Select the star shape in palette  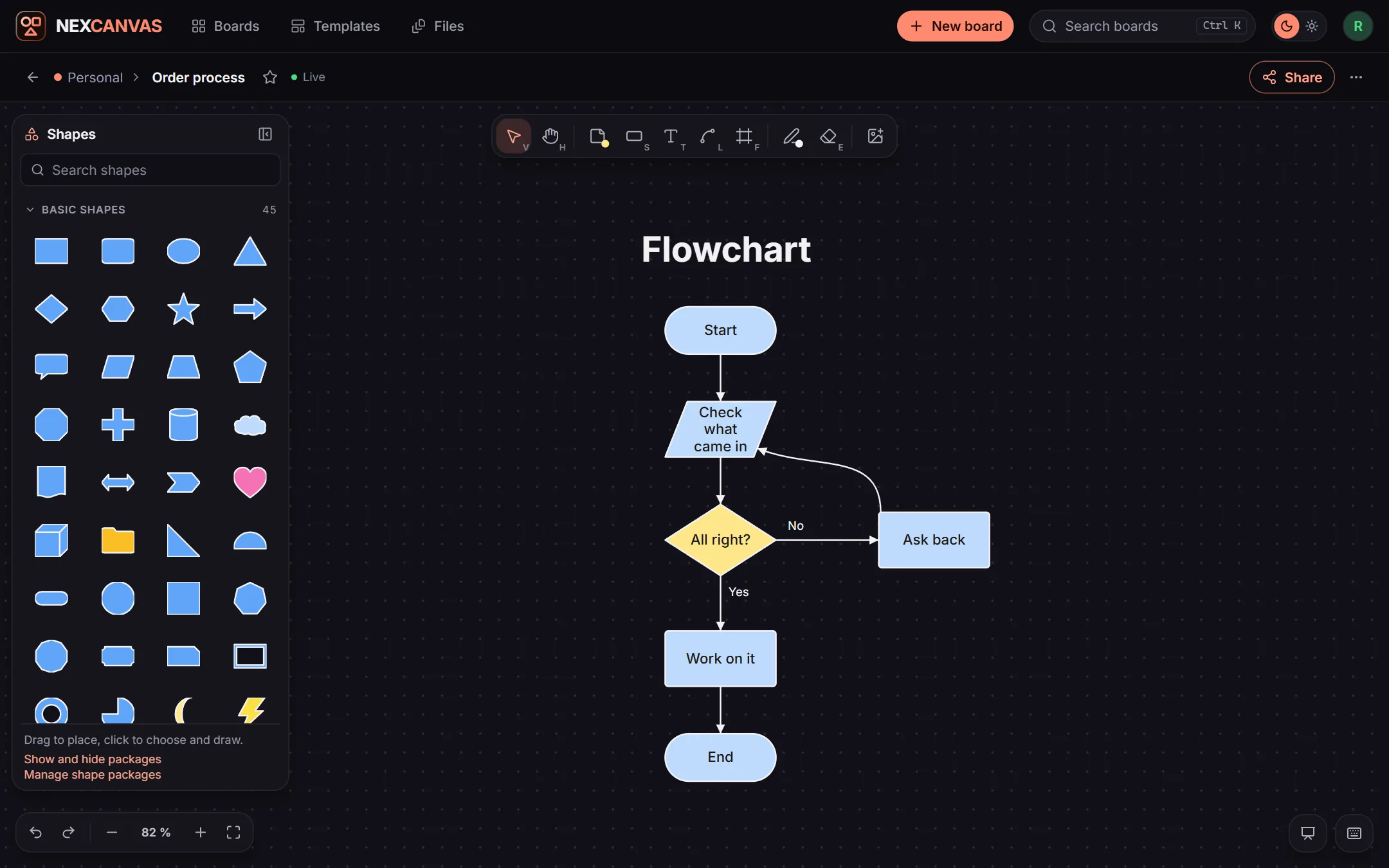pyautogui.click(x=183, y=309)
